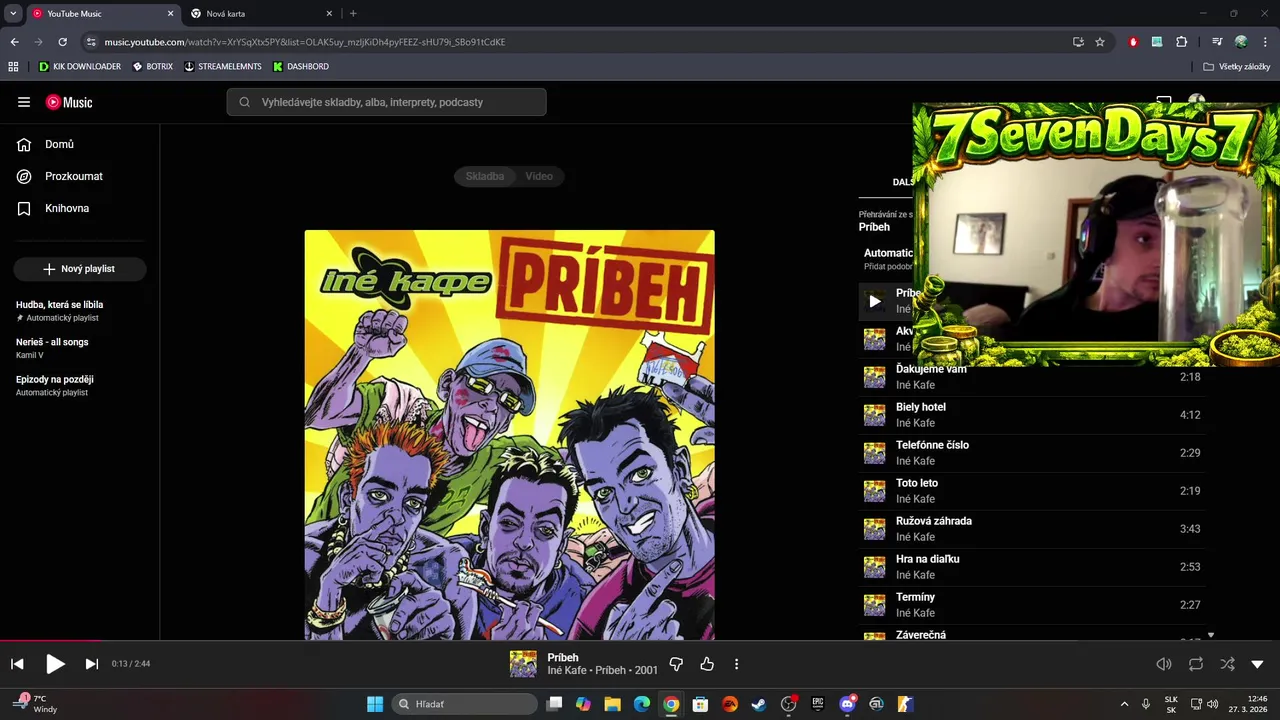Switch to Video mode
This screenshot has height=720, width=1280.
pyautogui.click(x=539, y=176)
